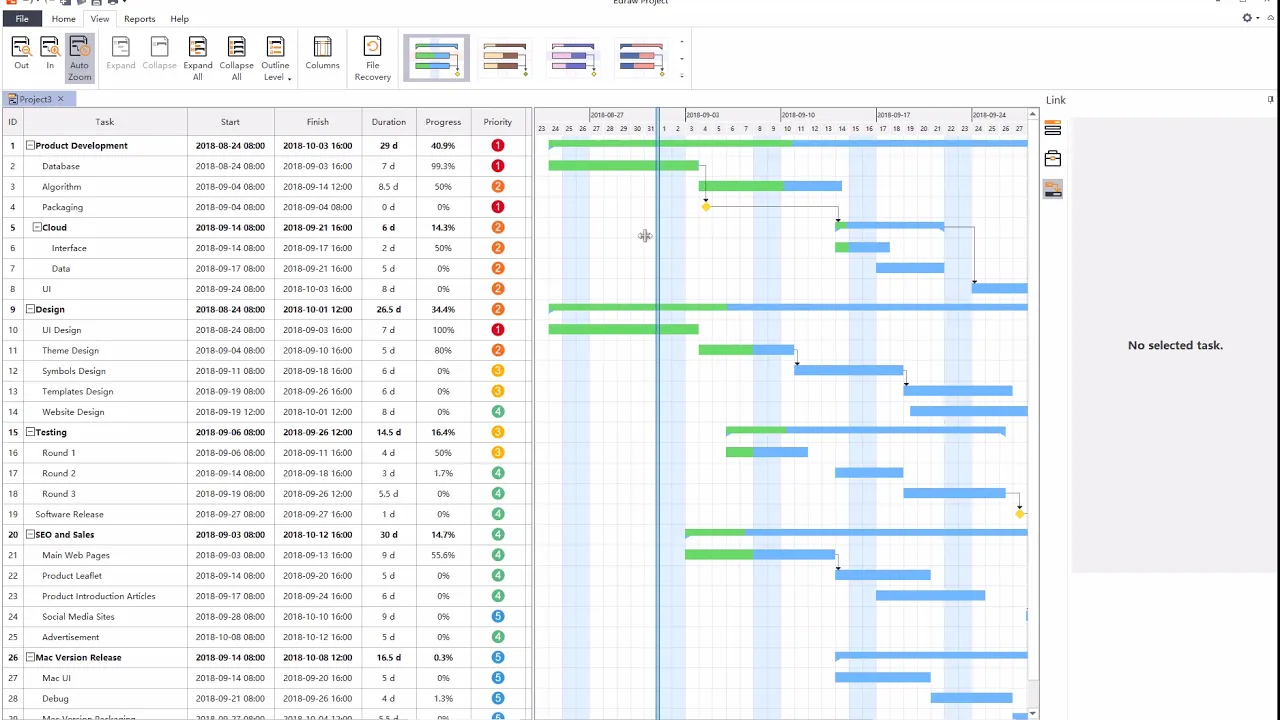Close the Project3 document tab
Viewport: 1280px width, 720px height.
tap(60, 99)
